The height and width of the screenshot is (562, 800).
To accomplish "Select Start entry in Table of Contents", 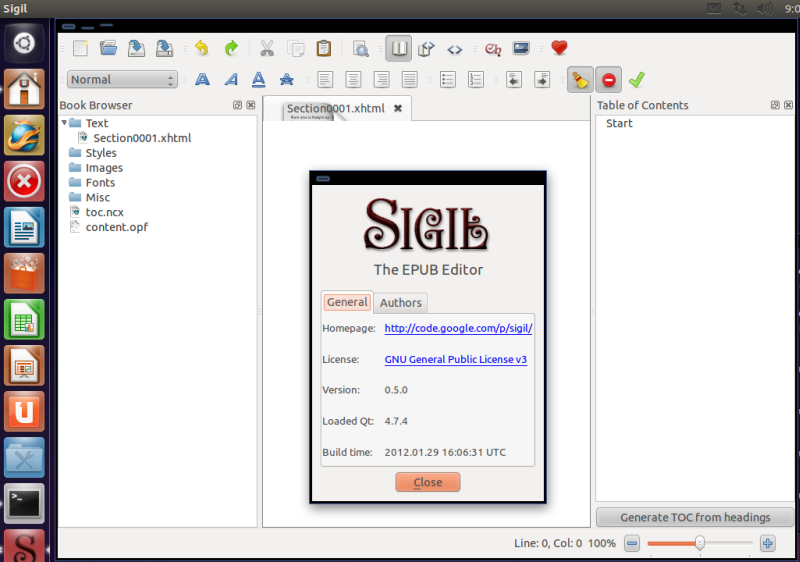I will click(619, 123).
